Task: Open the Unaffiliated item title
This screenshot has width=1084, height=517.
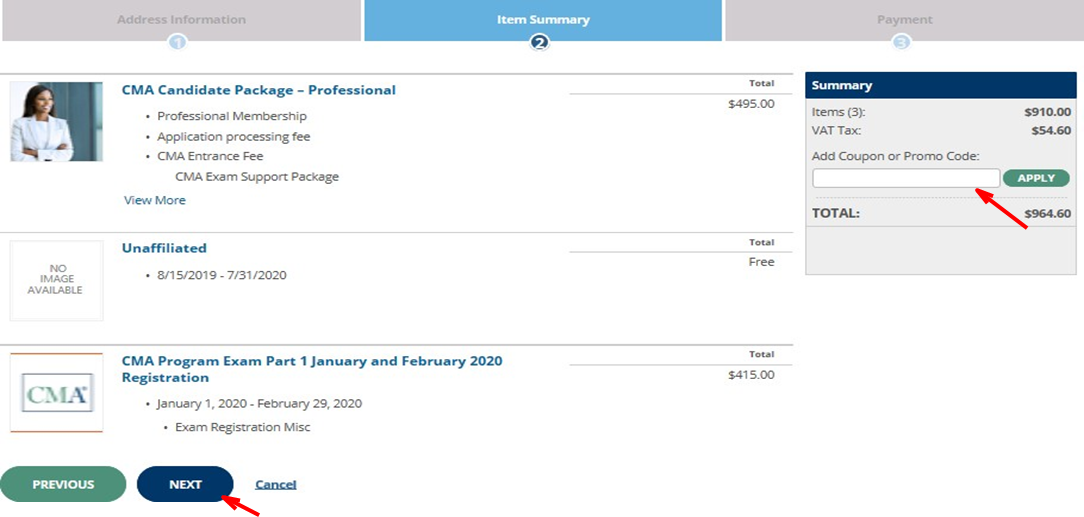Action: pos(164,248)
